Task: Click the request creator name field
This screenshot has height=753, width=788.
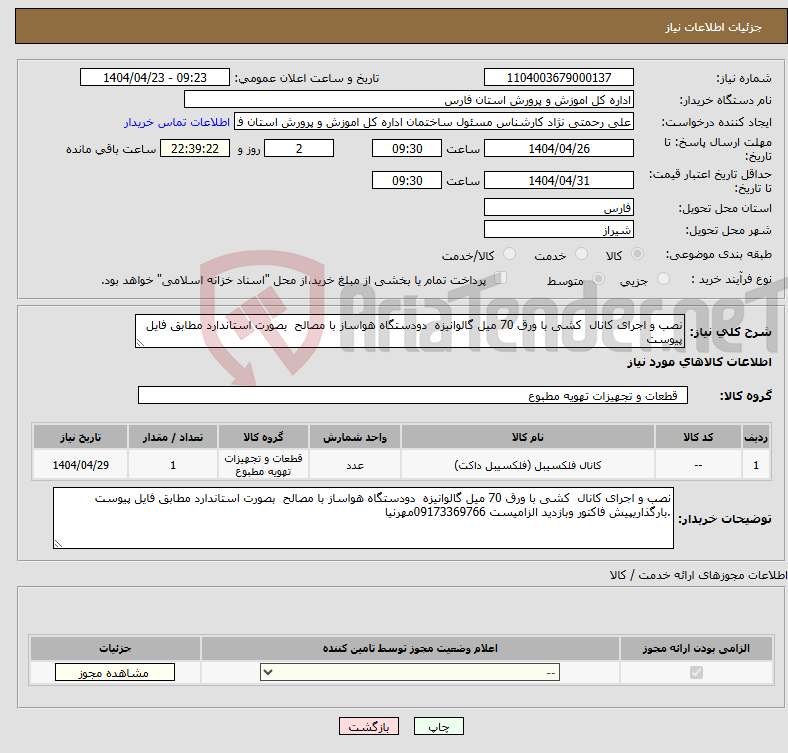Action: (x=434, y=122)
